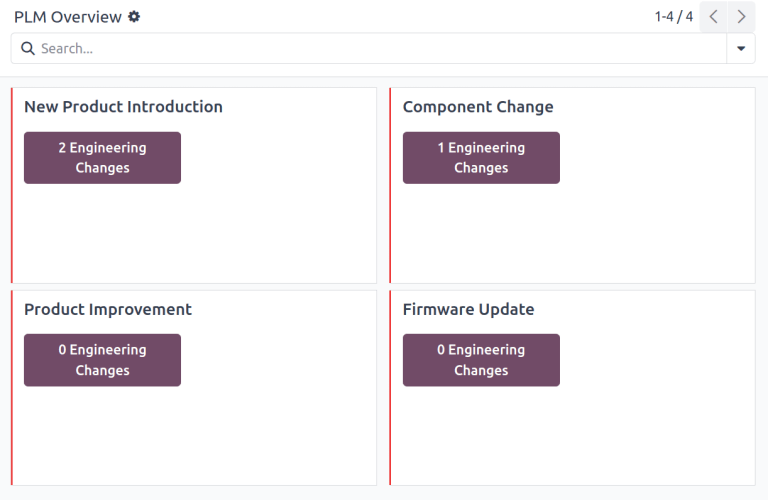Open the Firmware Update title
Screen dimensions: 768x500
click(468, 309)
